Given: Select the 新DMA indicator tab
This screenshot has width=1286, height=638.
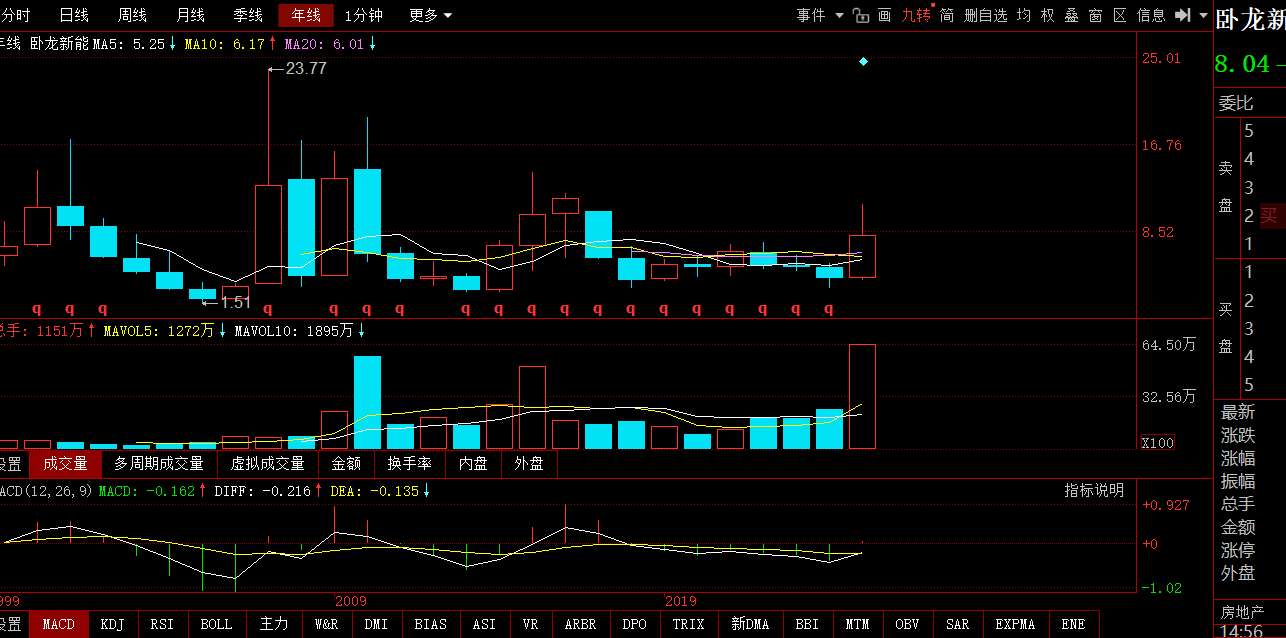Looking at the screenshot, I should pos(750,624).
